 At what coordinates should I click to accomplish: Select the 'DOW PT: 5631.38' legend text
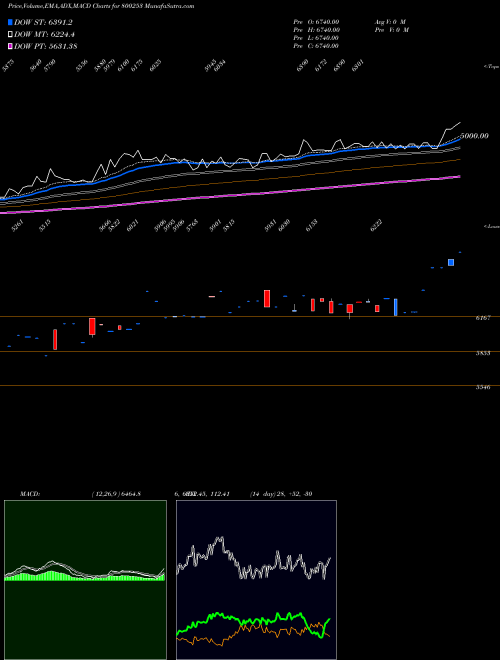pyautogui.click(x=45, y=46)
